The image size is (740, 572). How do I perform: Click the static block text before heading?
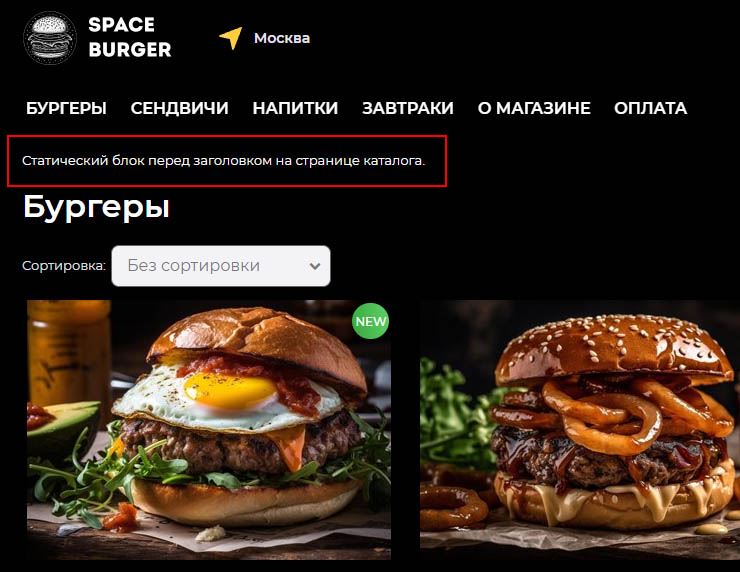(x=223, y=161)
